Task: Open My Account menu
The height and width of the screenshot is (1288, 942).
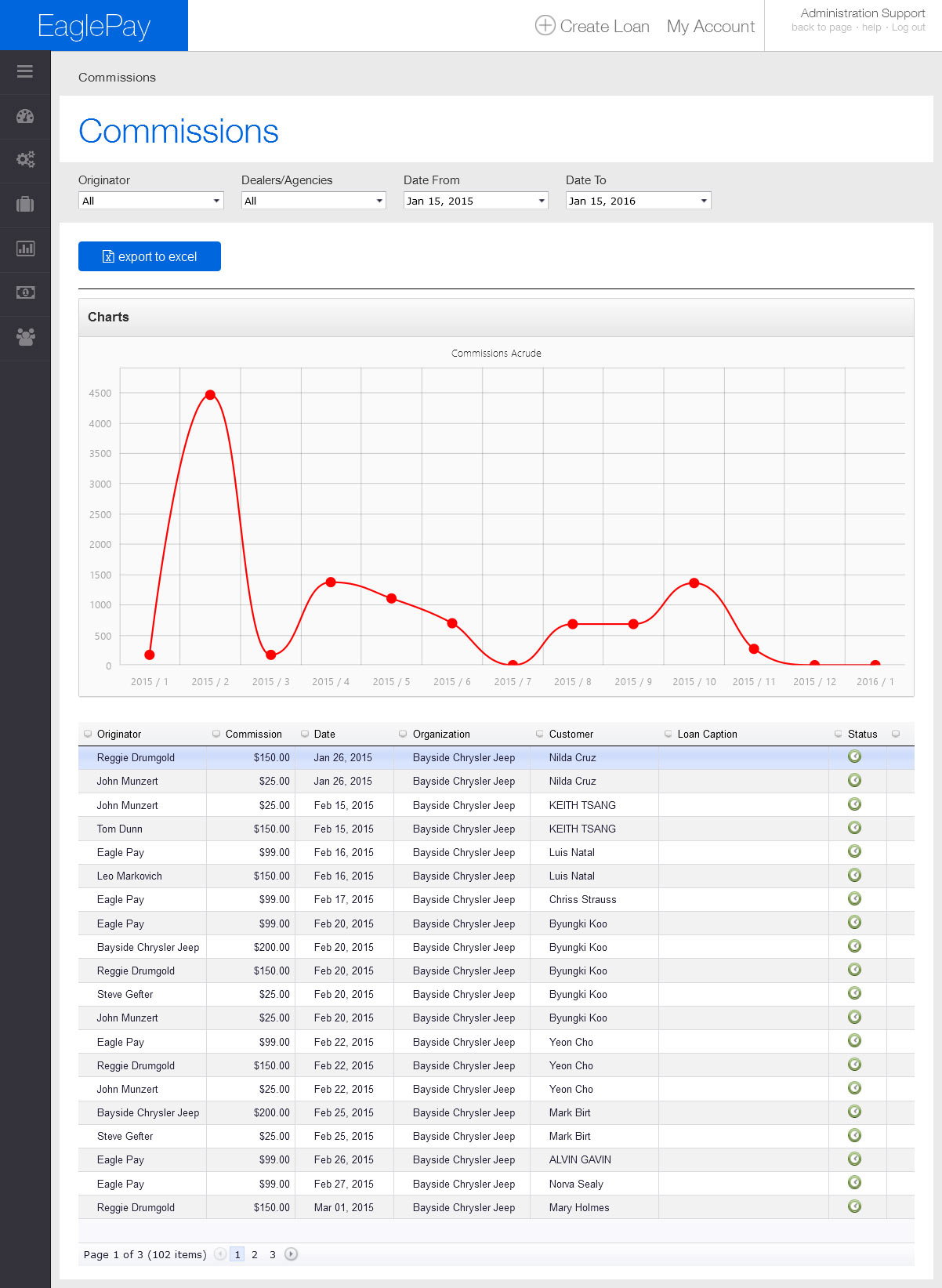Action: tap(710, 27)
